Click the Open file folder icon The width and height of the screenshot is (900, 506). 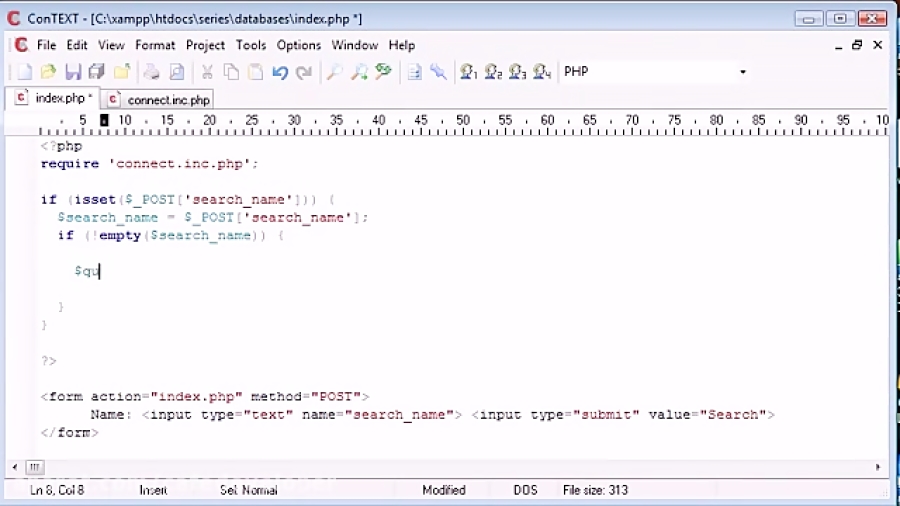[x=49, y=72]
